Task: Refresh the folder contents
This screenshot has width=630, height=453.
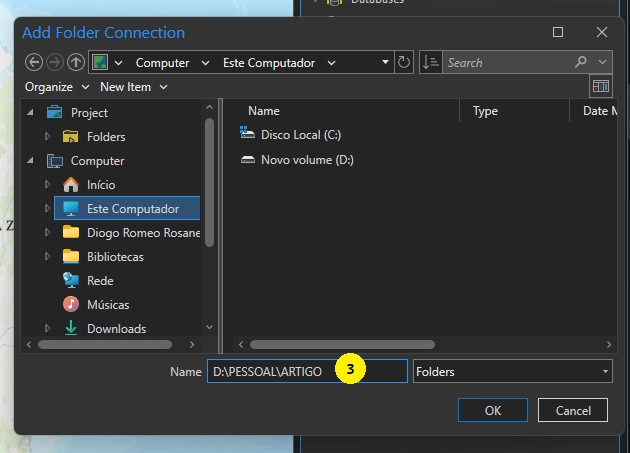Action: coord(404,62)
